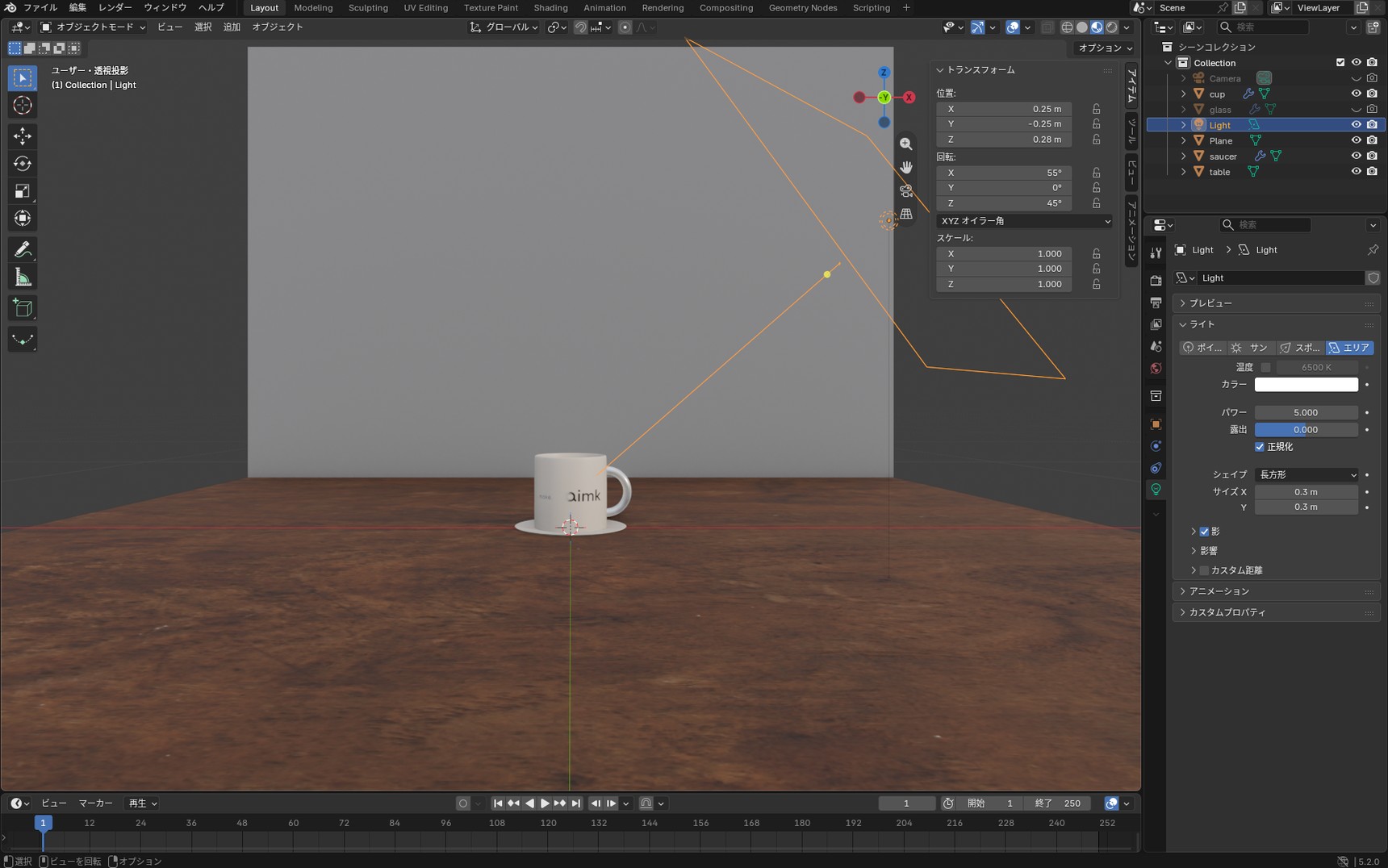This screenshot has height=868, width=1388.
Task: Open the Object Constraints properties tab
Action: (x=1156, y=468)
